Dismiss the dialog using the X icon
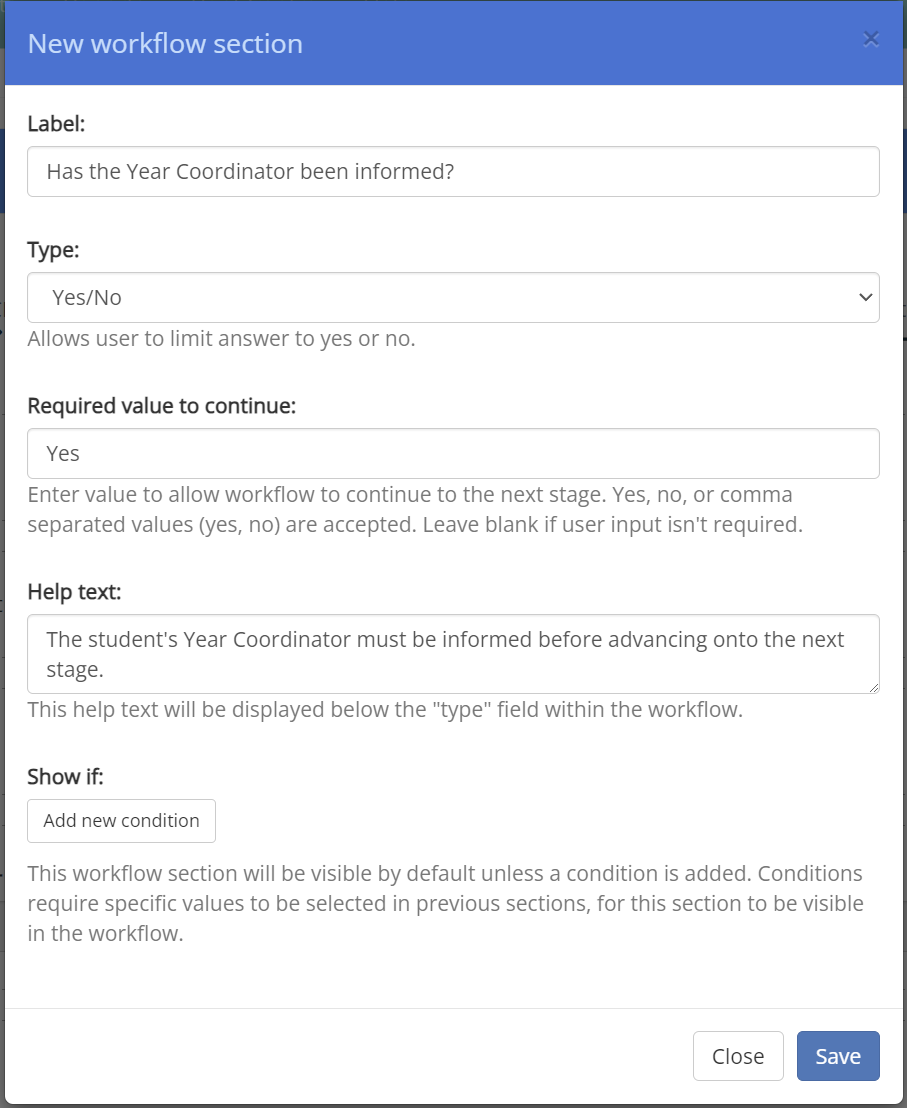Image resolution: width=907 pixels, height=1108 pixels. (x=871, y=39)
